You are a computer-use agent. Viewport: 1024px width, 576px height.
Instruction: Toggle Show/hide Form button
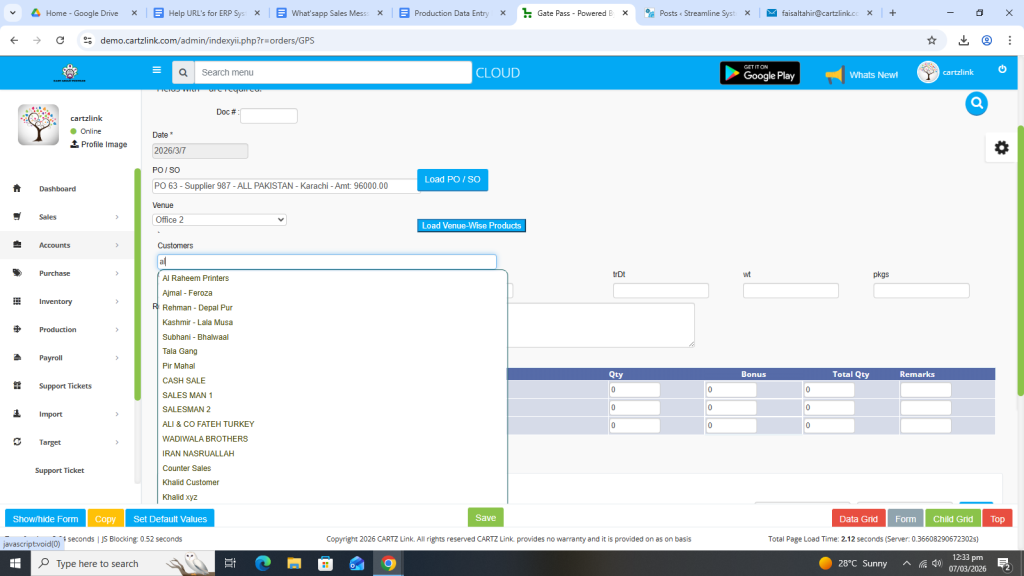[45, 519]
